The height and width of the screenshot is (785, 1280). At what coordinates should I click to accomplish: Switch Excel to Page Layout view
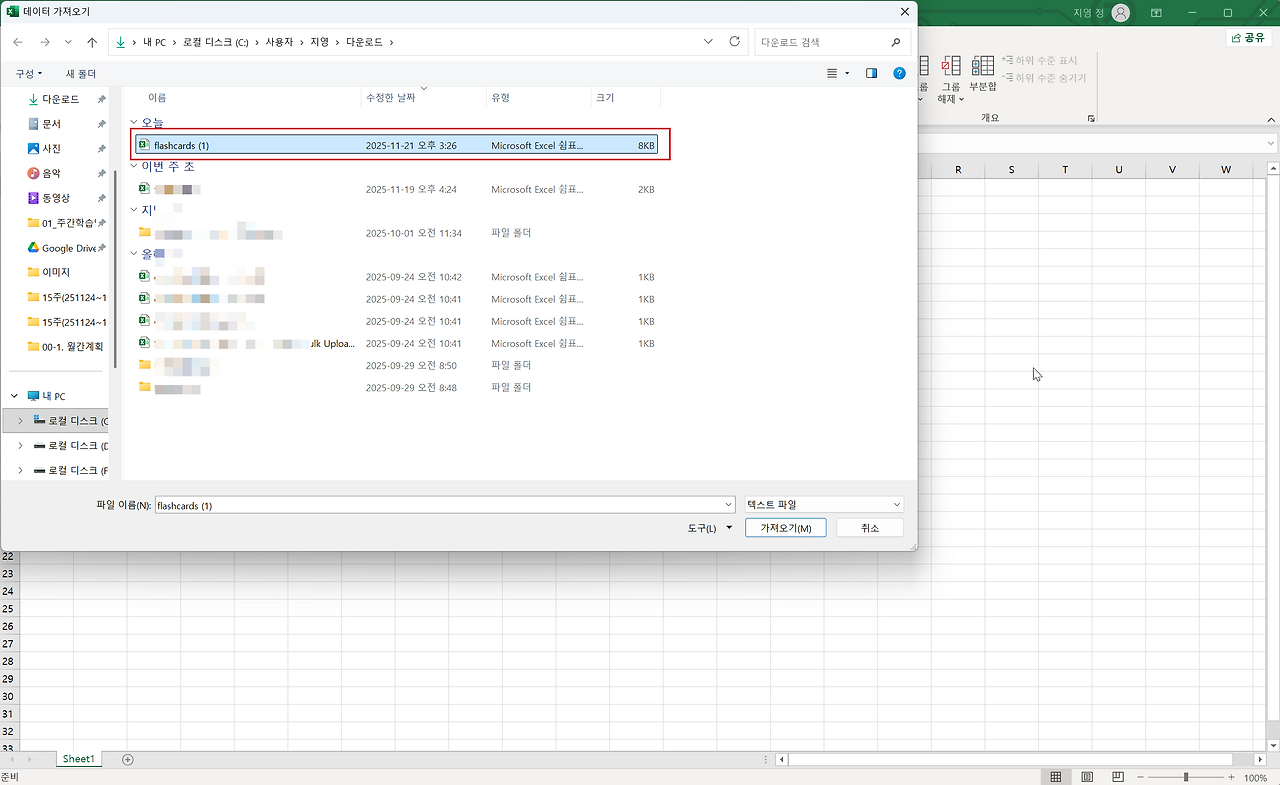click(x=1087, y=777)
